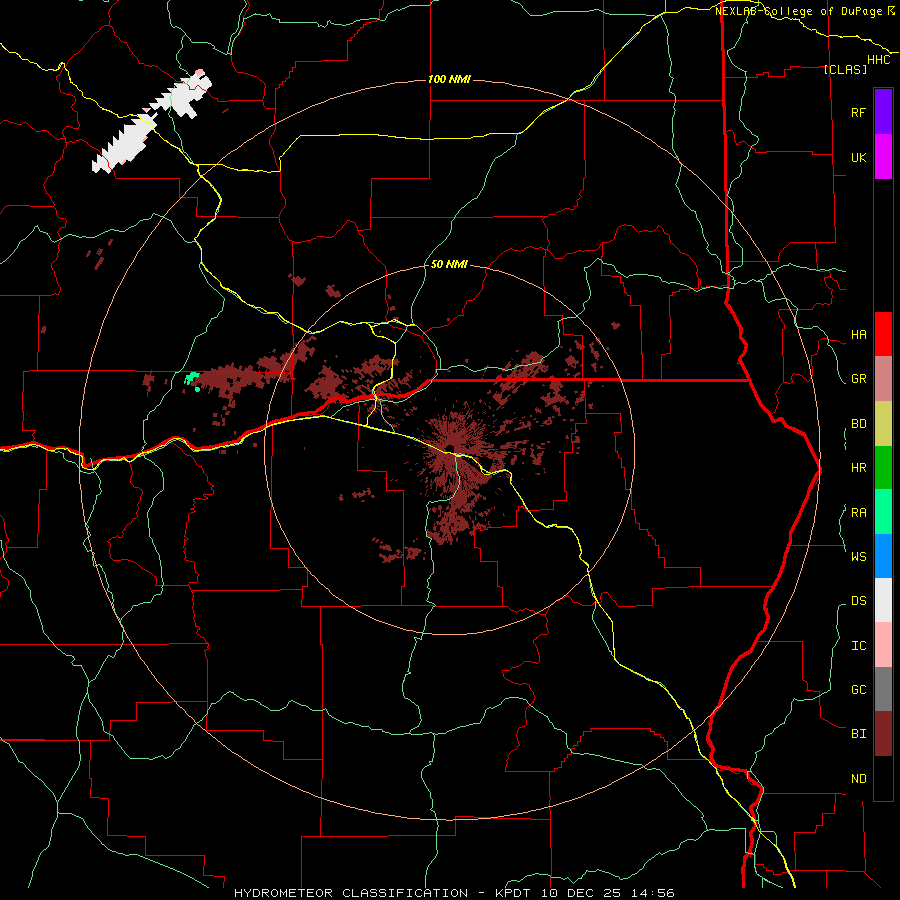Click the 50 NMI range ring label
This screenshot has width=900, height=900.
click(x=449, y=264)
